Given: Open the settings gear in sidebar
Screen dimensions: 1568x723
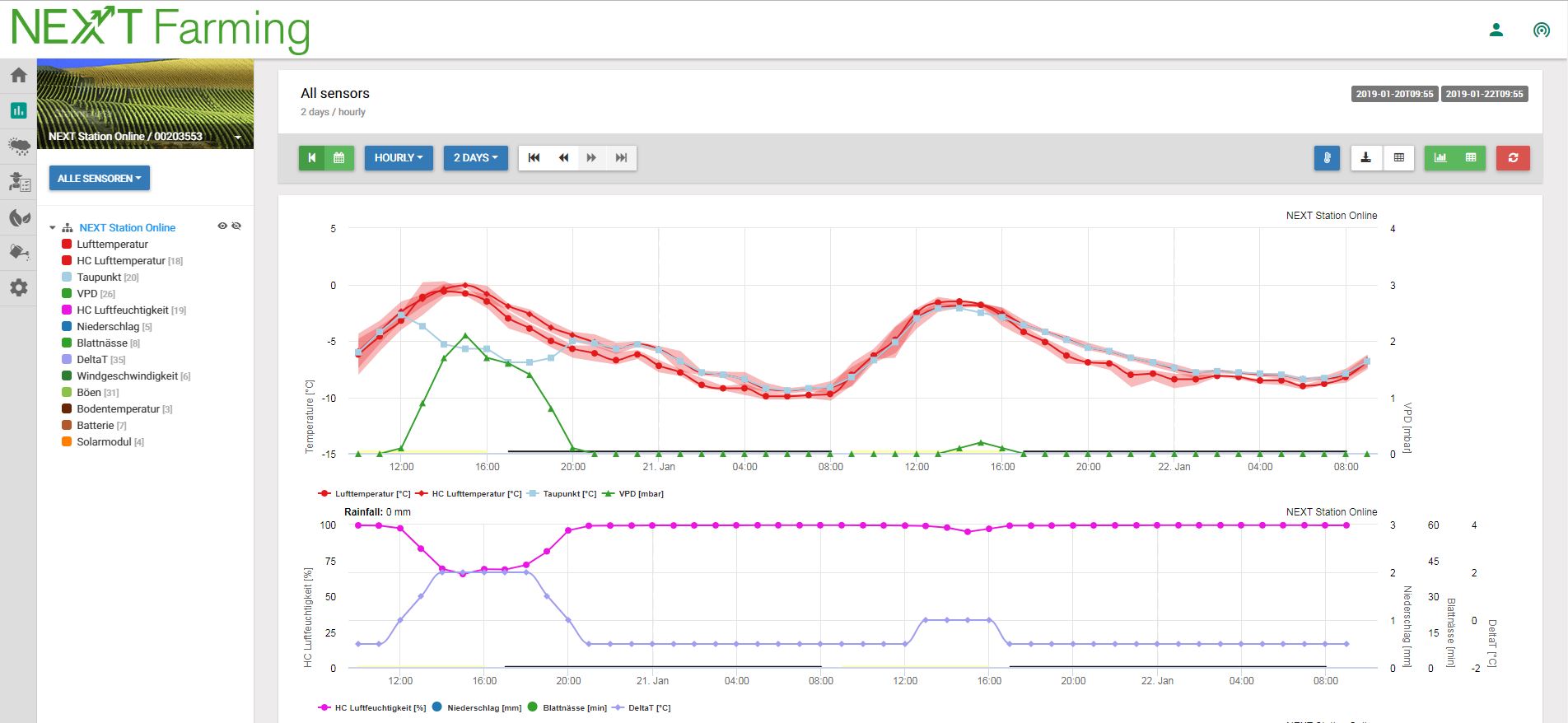Looking at the screenshot, I should 18,287.
